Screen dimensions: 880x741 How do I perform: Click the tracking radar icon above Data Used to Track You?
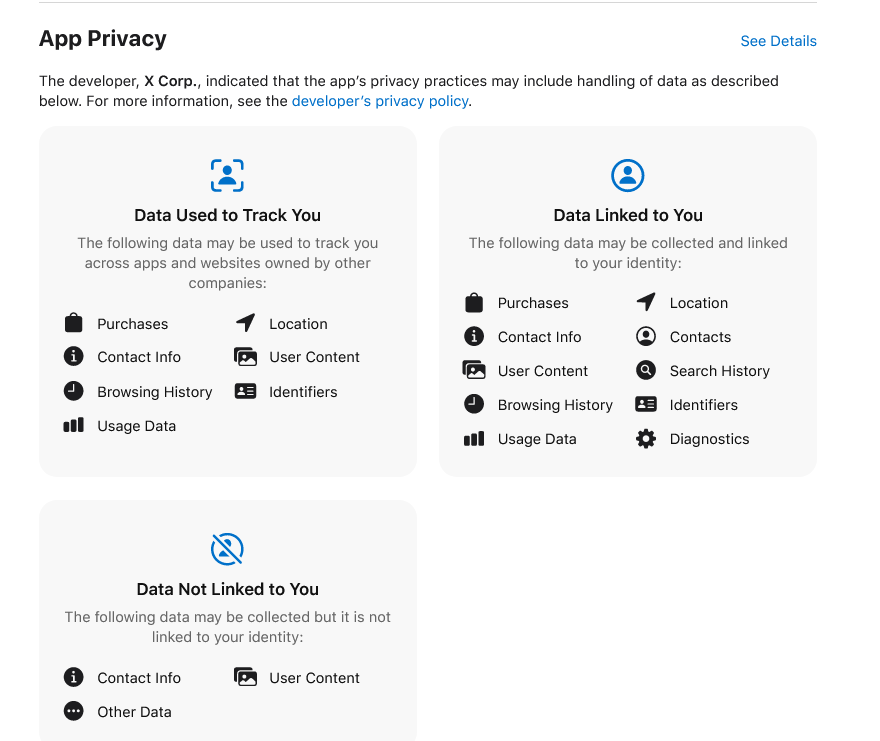pyautogui.click(x=227, y=175)
